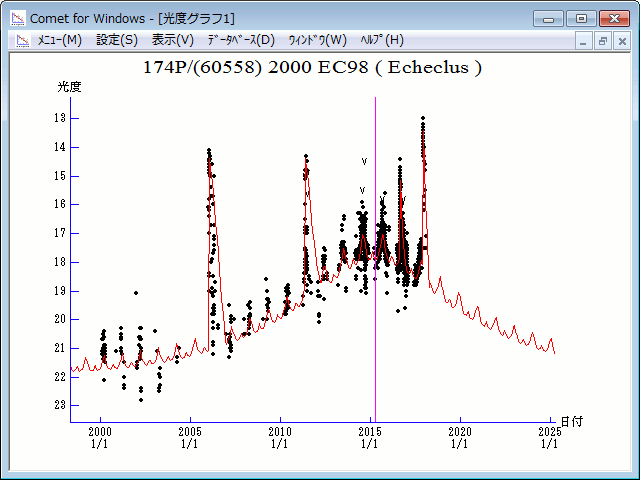Open the データベース(D) database menu
Viewport: 640px width, 480px height.
(x=240, y=40)
